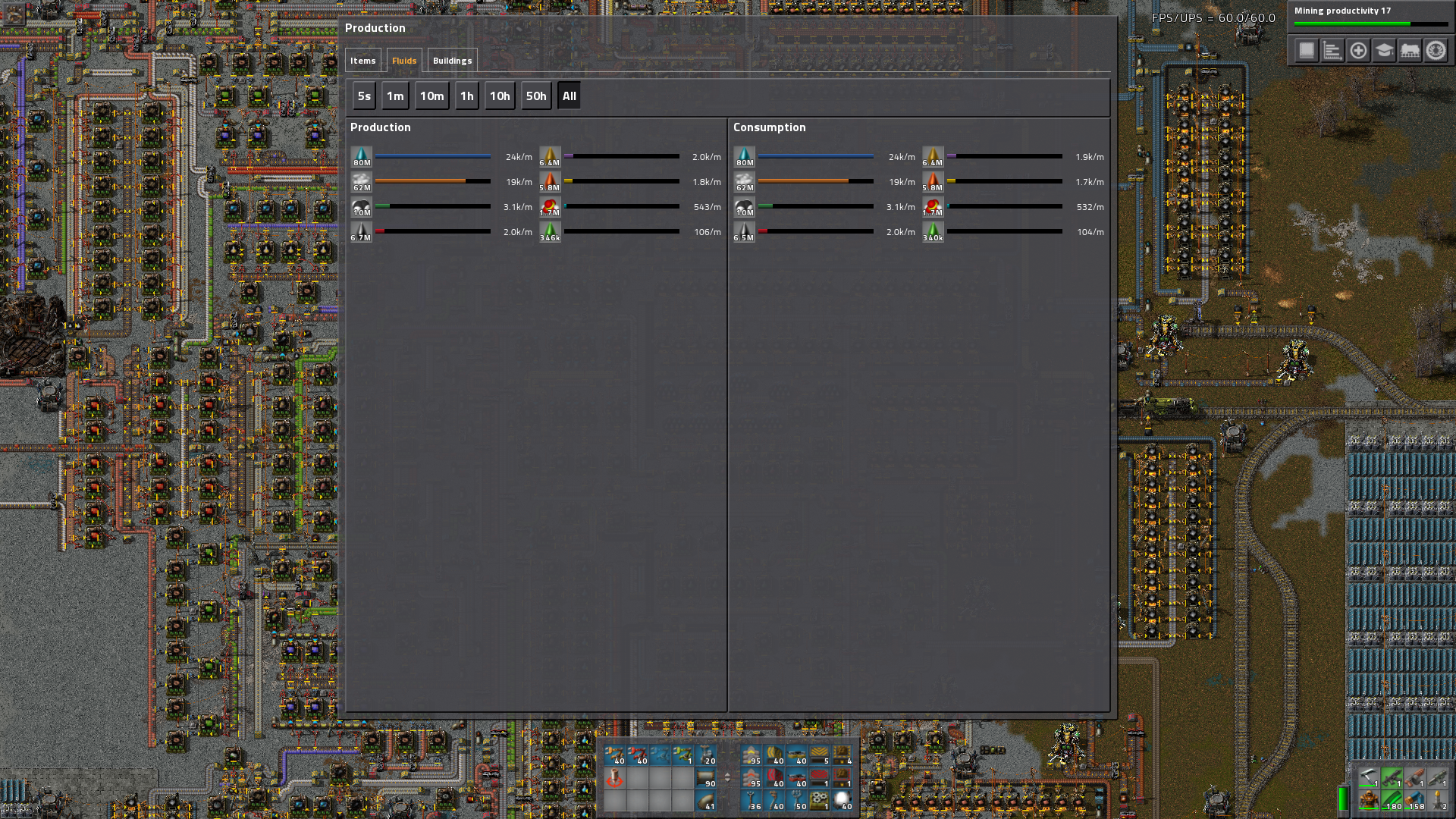
Task: Select the red fast inserter quickbar slot
Action: click(637, 755)
